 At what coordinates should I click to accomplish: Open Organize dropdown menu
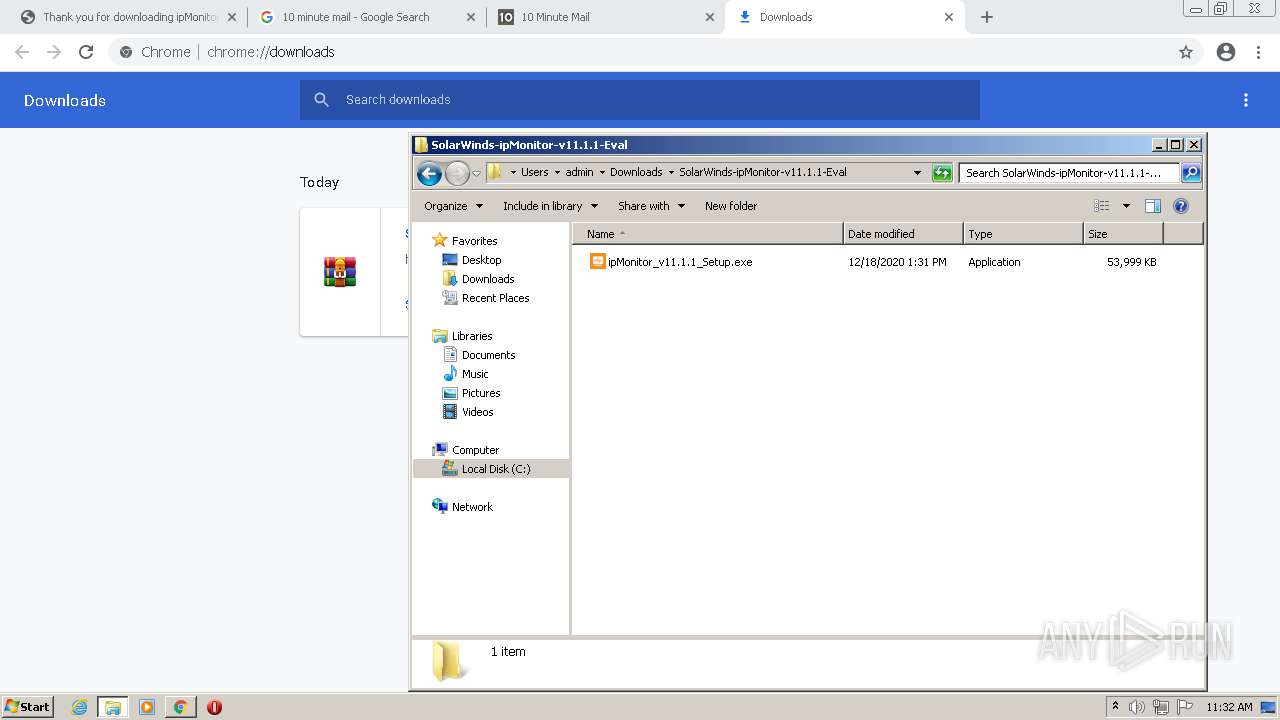453,206
